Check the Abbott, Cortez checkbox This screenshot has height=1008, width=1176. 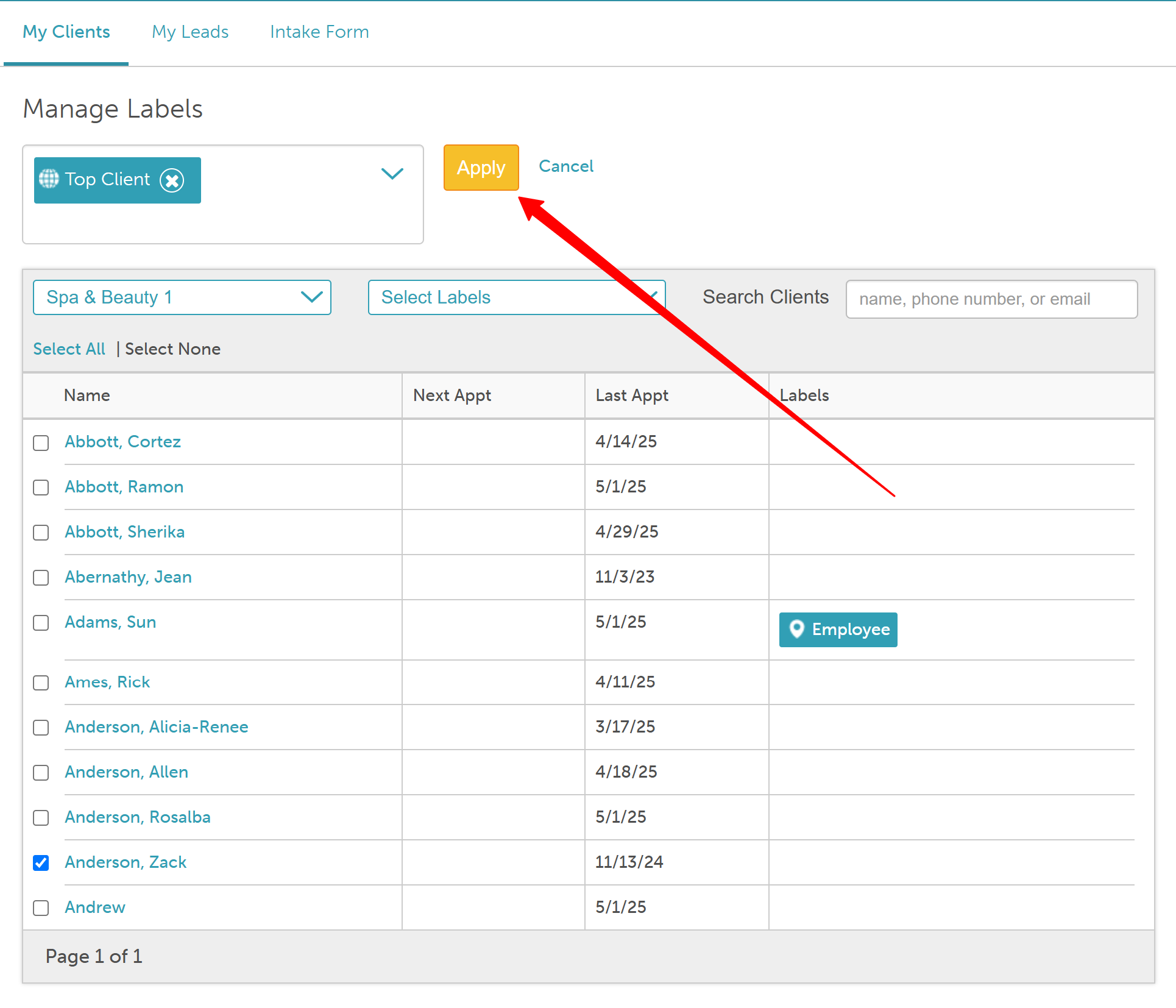[41, 443]
